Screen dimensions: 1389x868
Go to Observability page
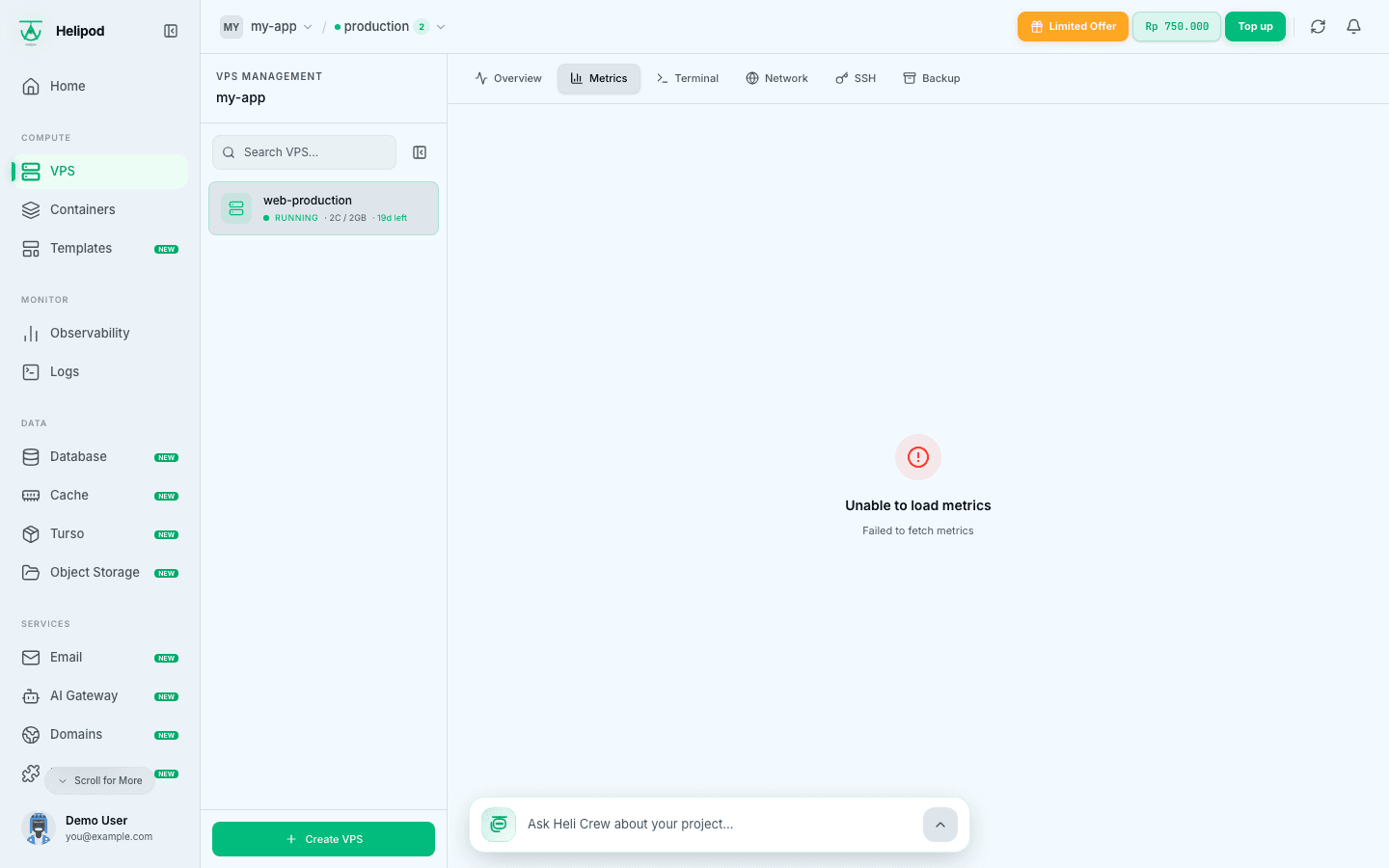pos(99,333)
